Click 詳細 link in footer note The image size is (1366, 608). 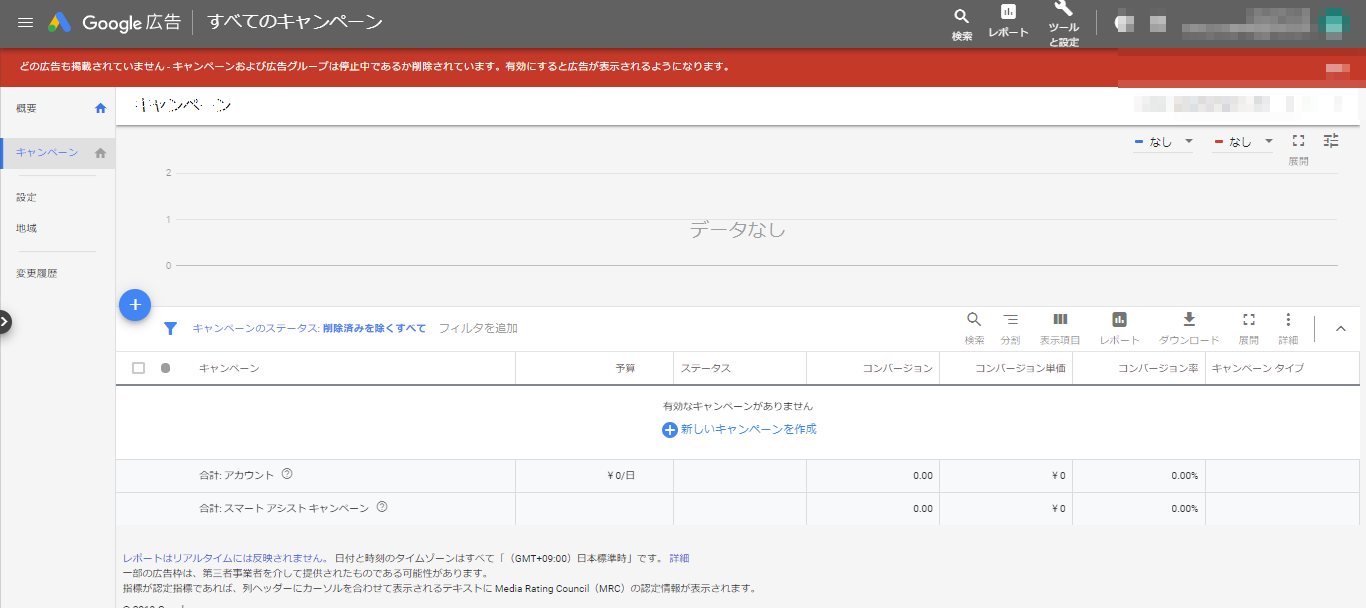(x=679, y=558)
